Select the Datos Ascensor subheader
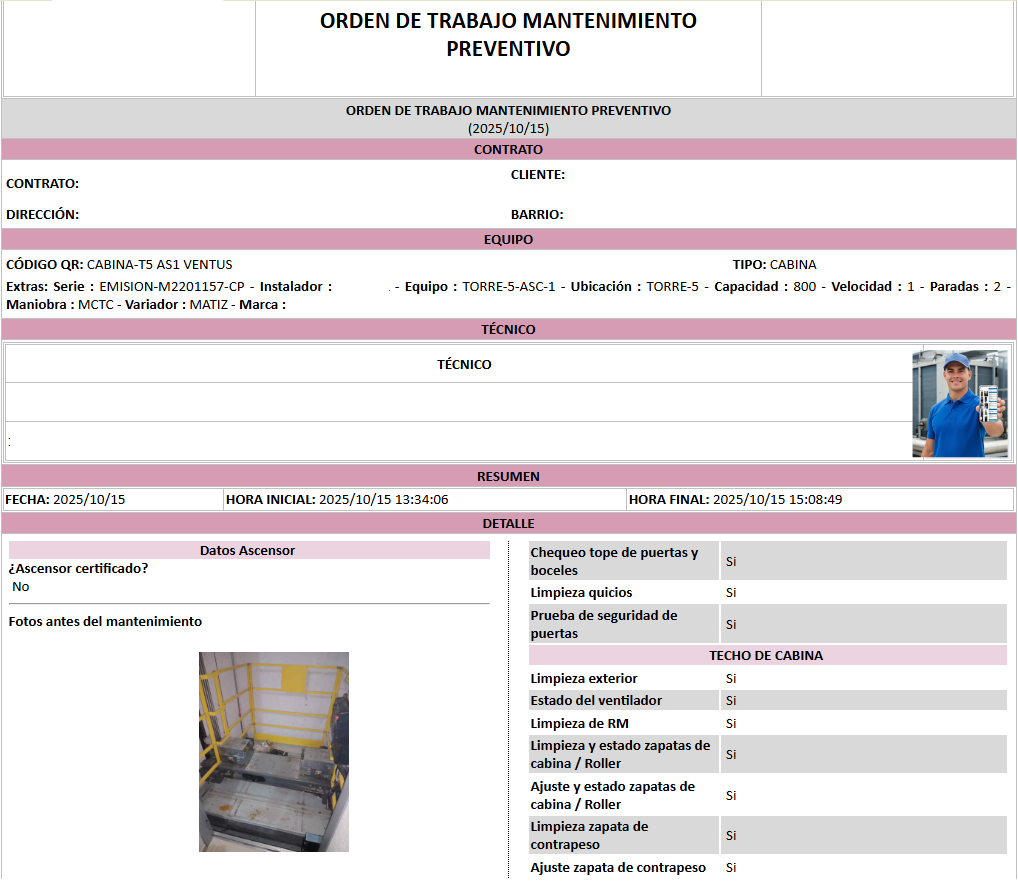The image size is (1018, 889). coord(248,551)
